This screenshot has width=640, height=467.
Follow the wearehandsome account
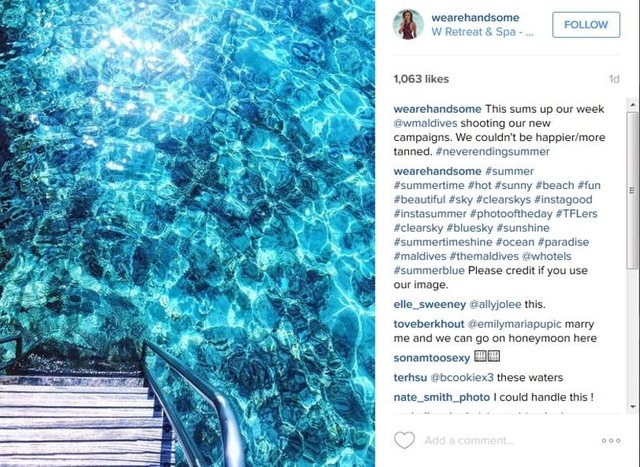click(586, 24)
